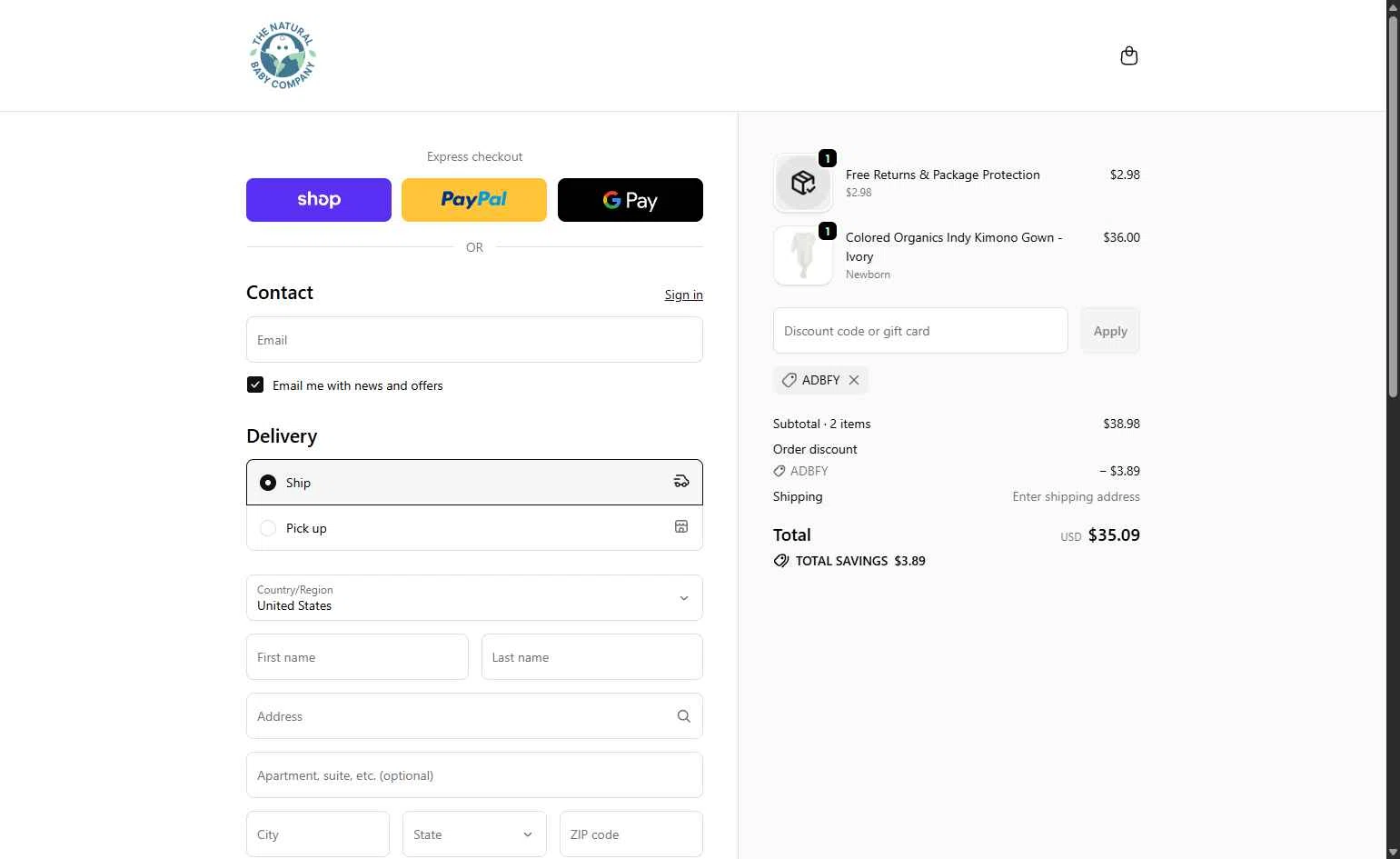Open the Country/Region dropdown
The image size is (1400, 859).
tap(474, 597)
